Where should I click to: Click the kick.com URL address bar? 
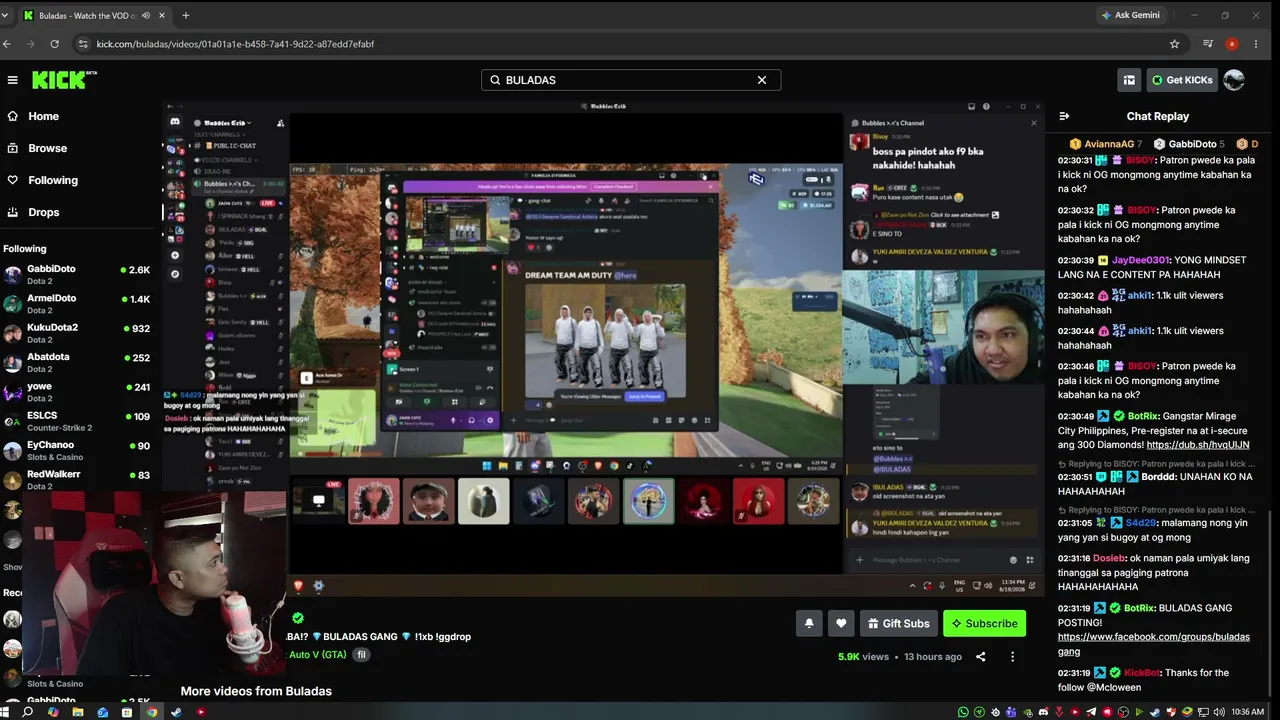[x=235, y=44]
